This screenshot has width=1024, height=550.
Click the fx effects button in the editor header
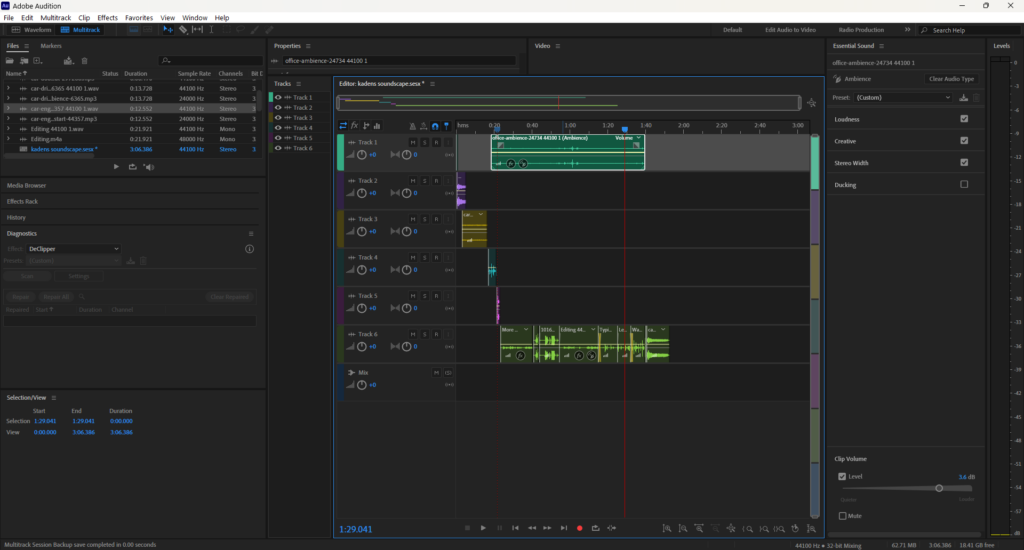point(355,125)
